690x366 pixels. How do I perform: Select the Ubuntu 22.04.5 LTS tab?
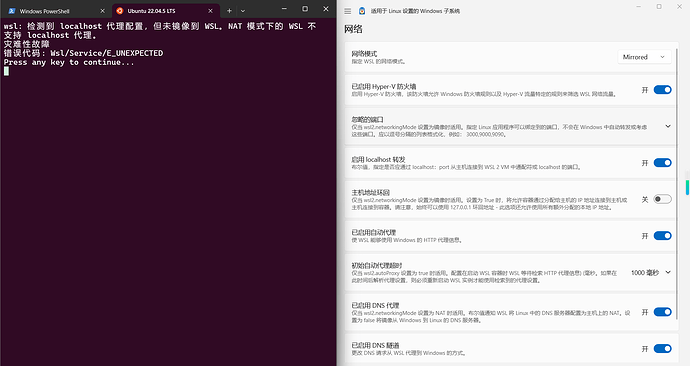(165, 11)
